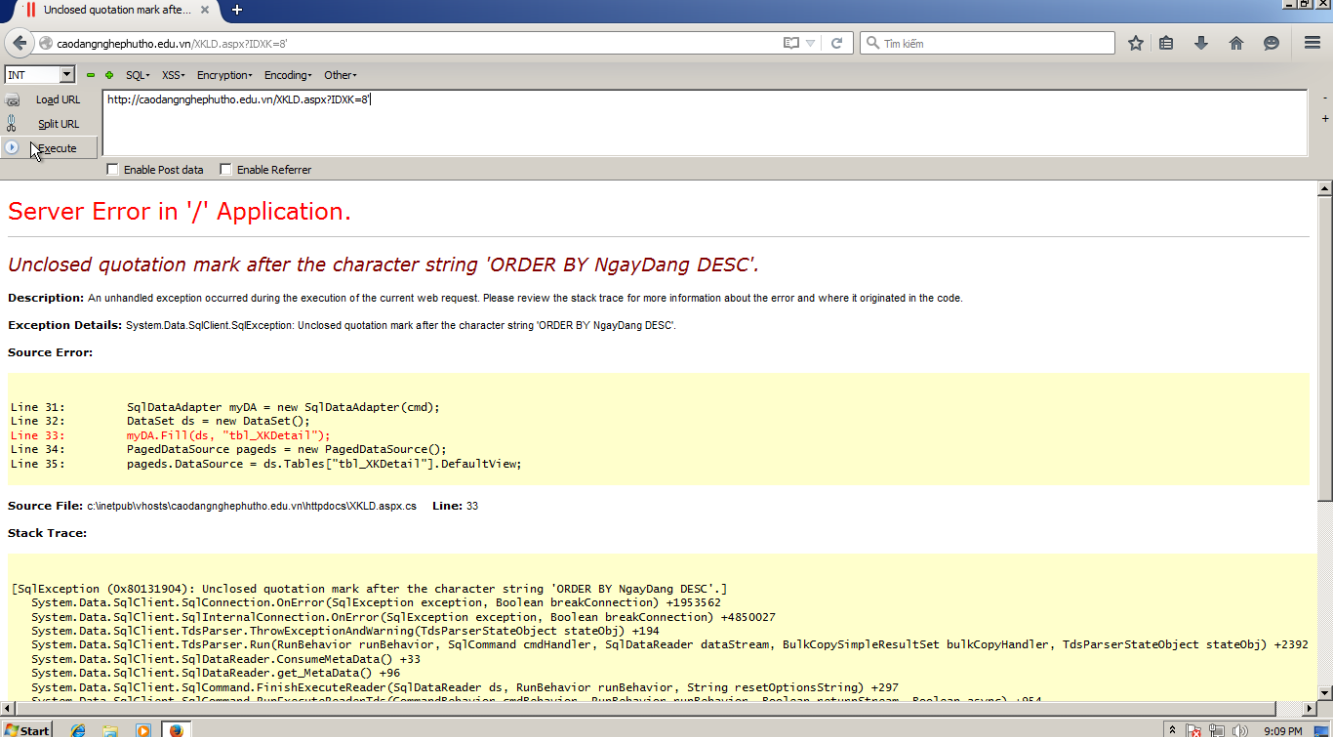The width and height of the screenshot is (1333, 737).
Task: Show bookmarks list icon
Action: coord(1166,43)
